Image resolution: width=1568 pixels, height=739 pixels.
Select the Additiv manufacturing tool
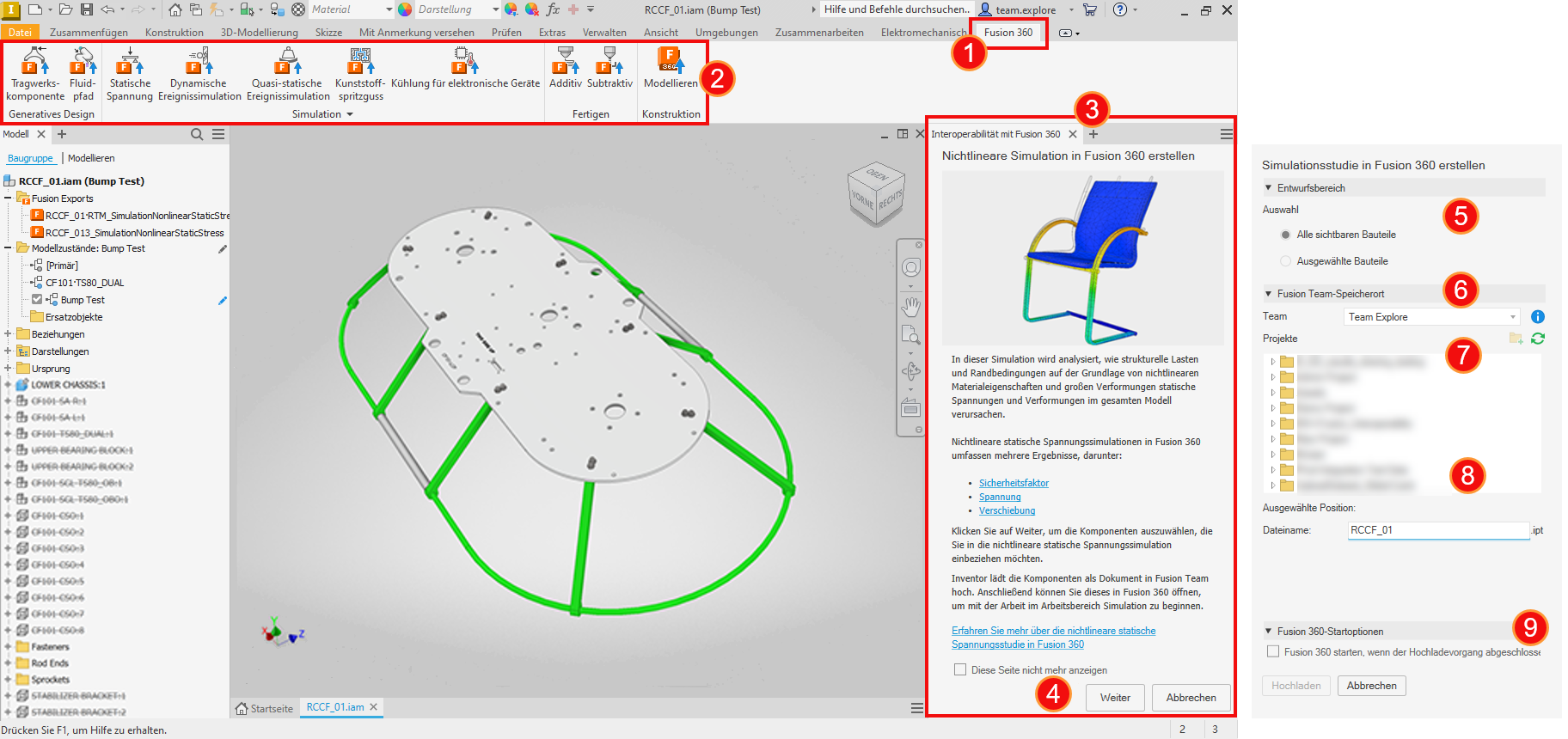(x=566, y=69)
